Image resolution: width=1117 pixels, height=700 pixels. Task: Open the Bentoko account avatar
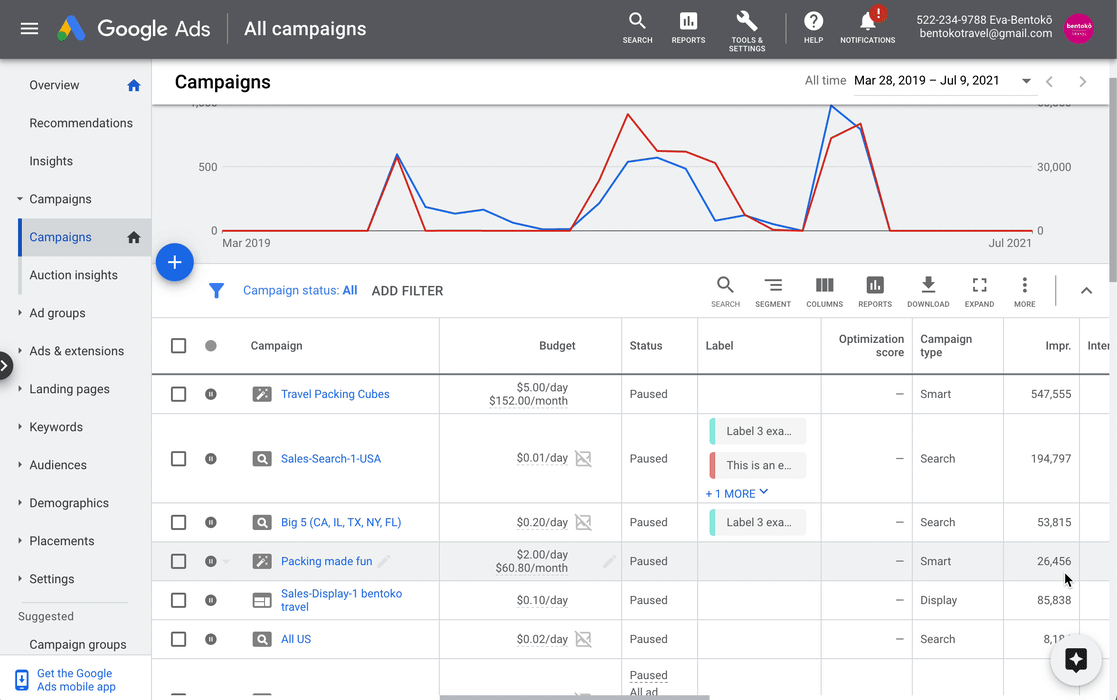point(1079,28)
